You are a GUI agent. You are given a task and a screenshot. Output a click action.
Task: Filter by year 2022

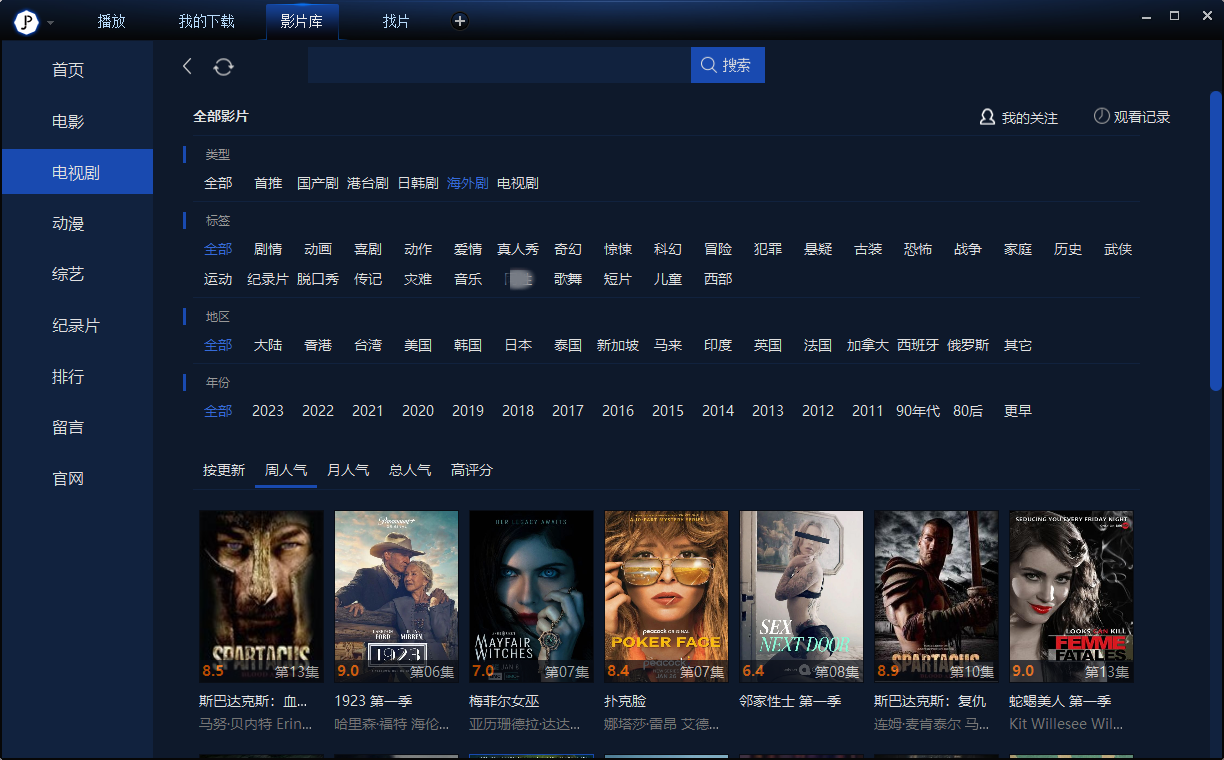click(318, 411)
